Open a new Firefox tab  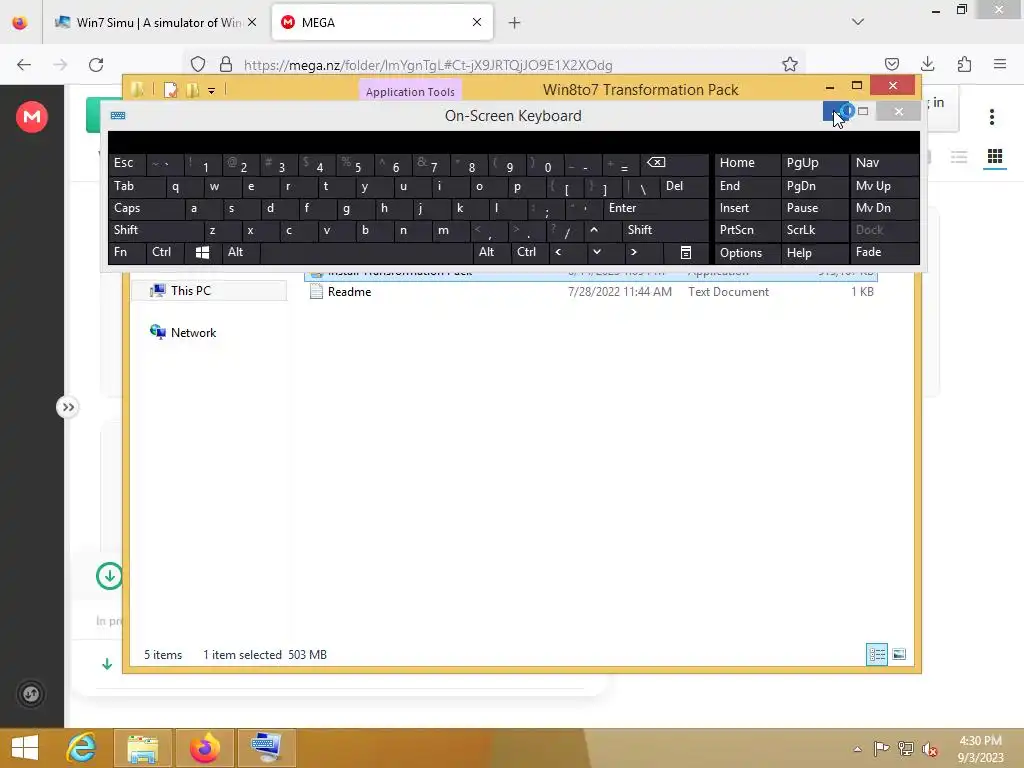click(515, 23)
